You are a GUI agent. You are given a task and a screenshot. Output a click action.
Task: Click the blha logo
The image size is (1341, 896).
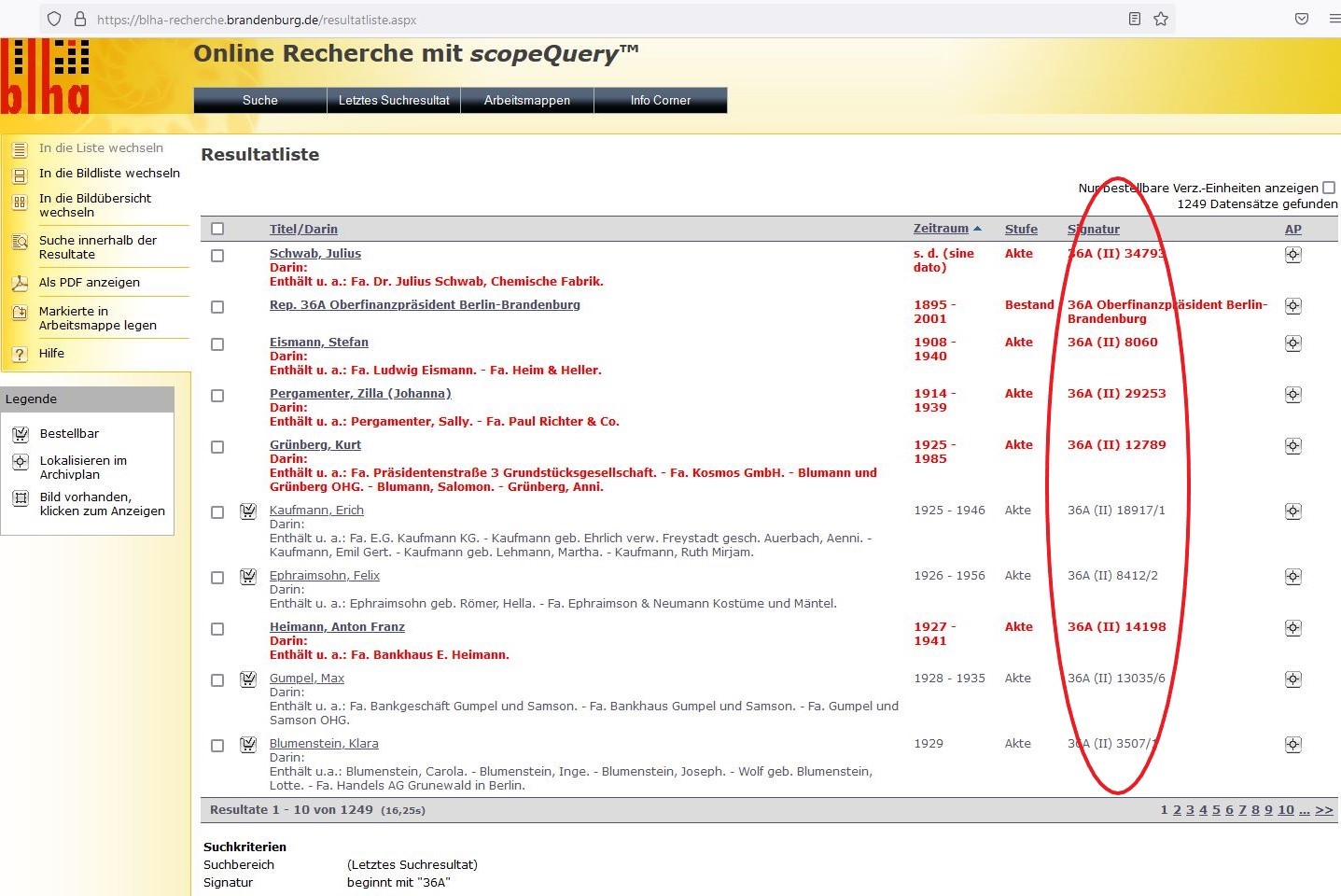coord(45,77)
